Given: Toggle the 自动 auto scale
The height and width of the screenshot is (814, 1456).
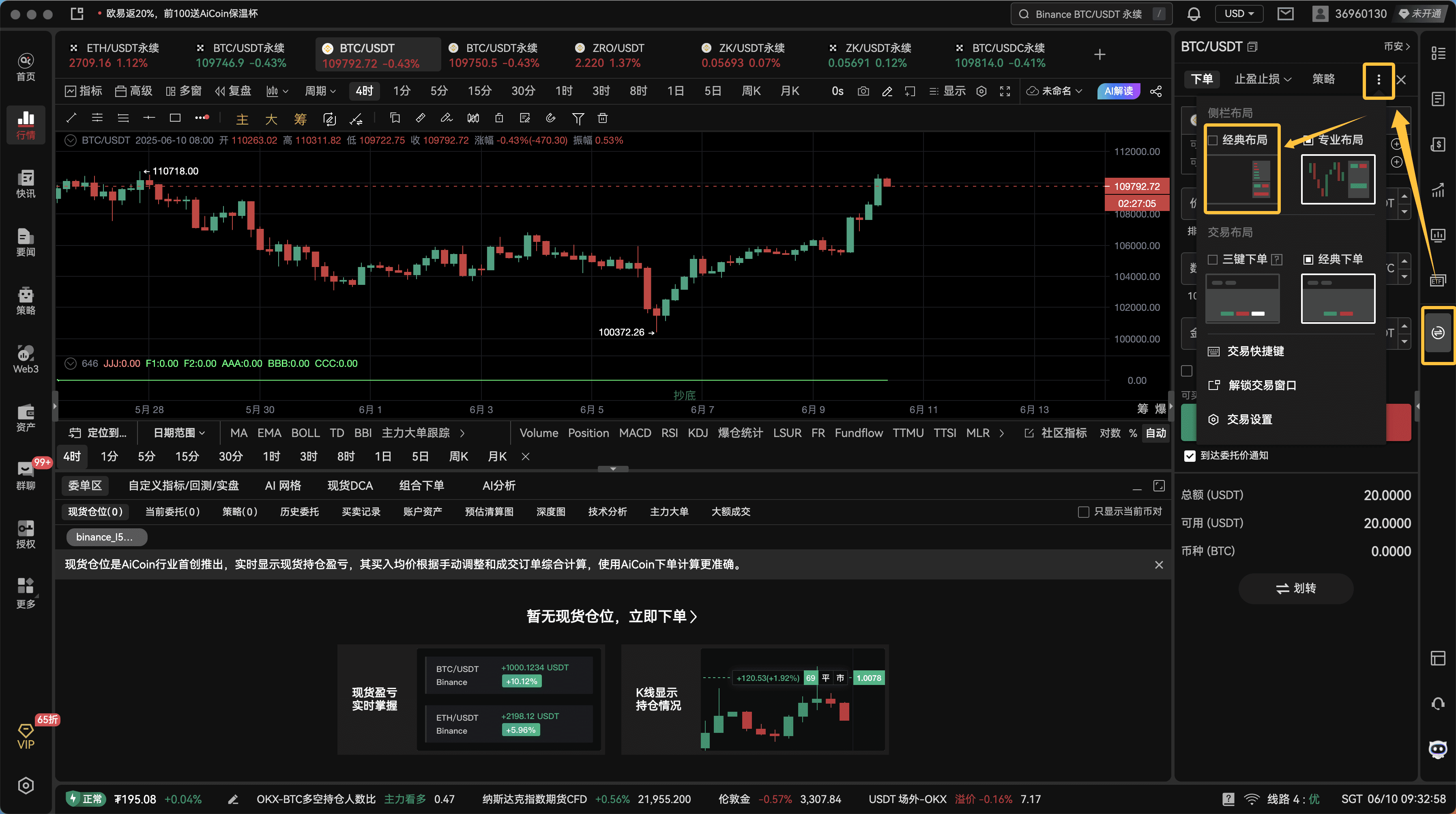Looking at the screenshot, I should [x=1155, y=433].
